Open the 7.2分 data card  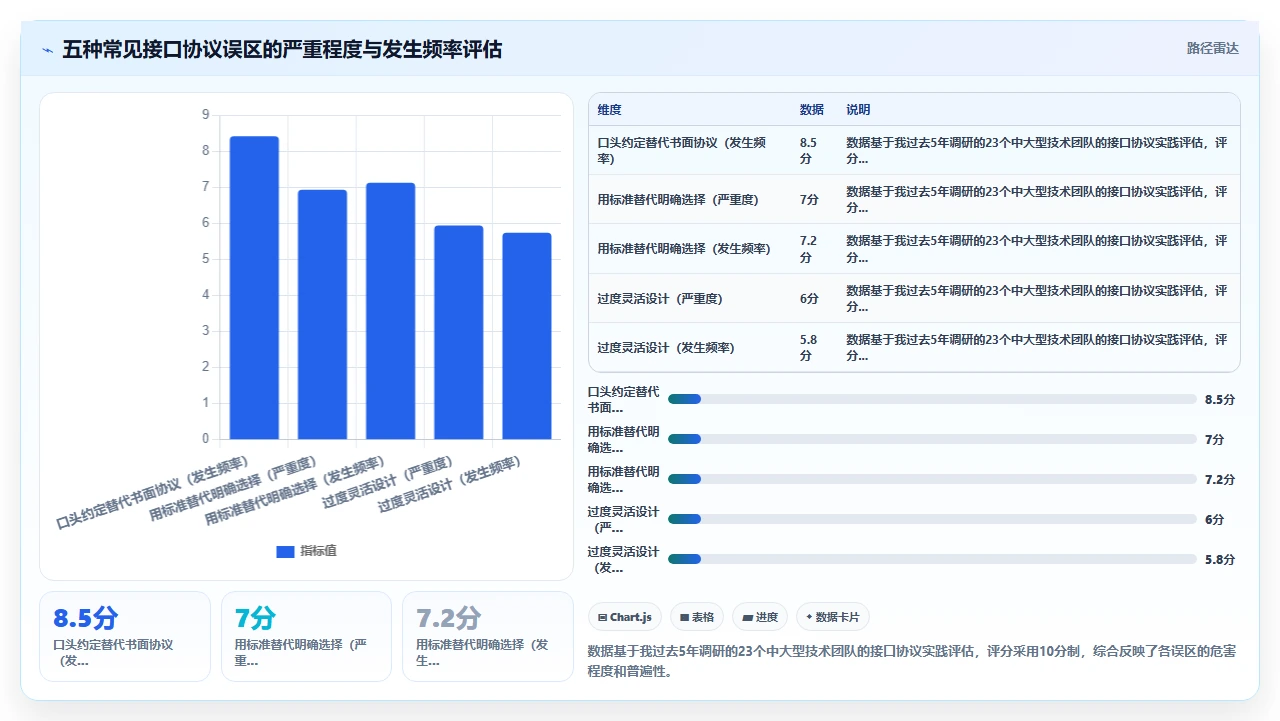click(x=488, y=636)
